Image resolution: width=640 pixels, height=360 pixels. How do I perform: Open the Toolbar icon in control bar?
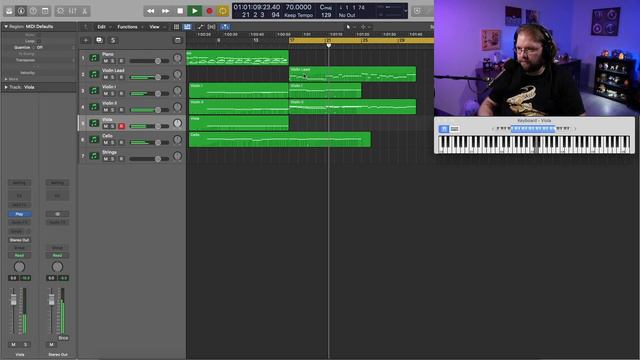pyautogui.click(x=45, y=11)
